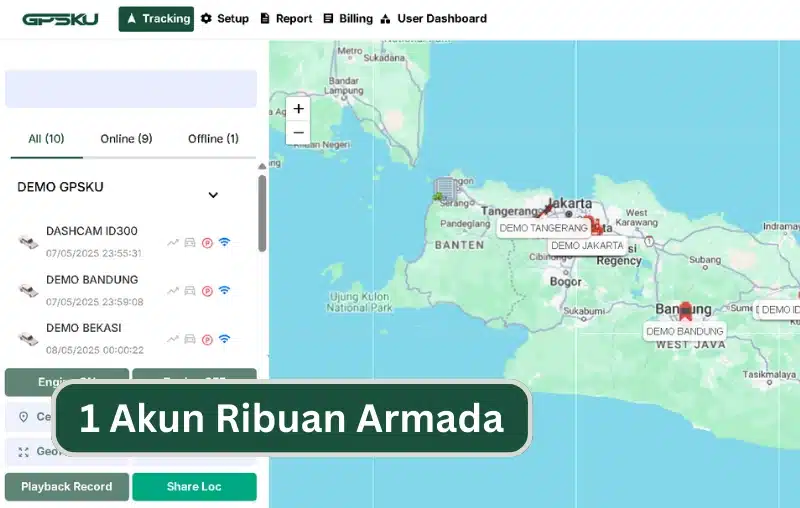Click DEMO BANDUNG trend chart icon

[x=173, y=291]
